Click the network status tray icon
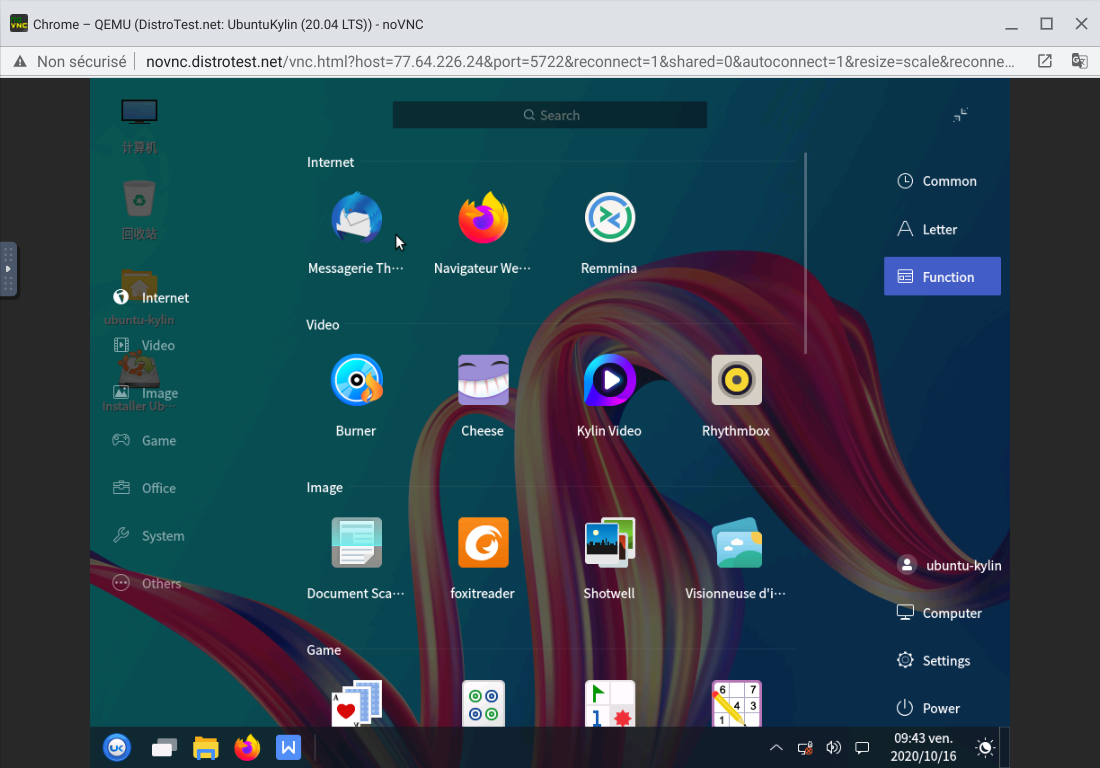This screenshot has height=768, width=1100. (805, 748)
